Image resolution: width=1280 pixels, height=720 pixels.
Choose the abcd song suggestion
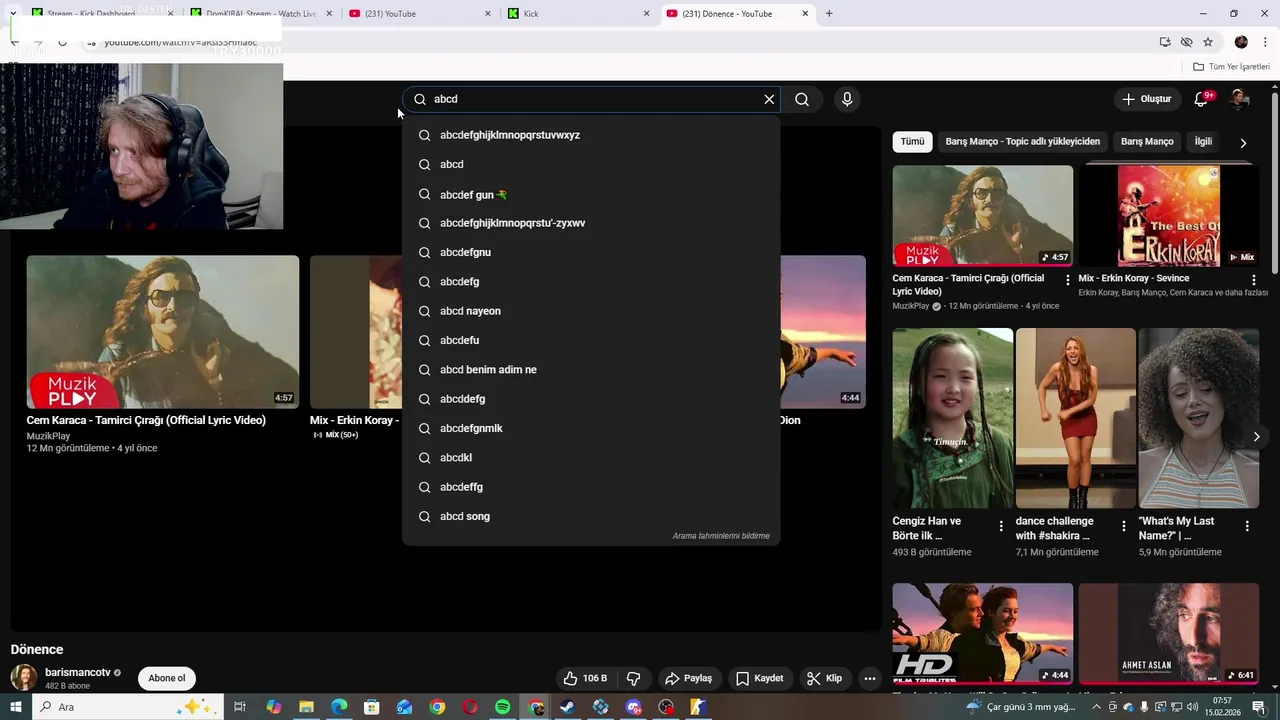coord(591,516)
